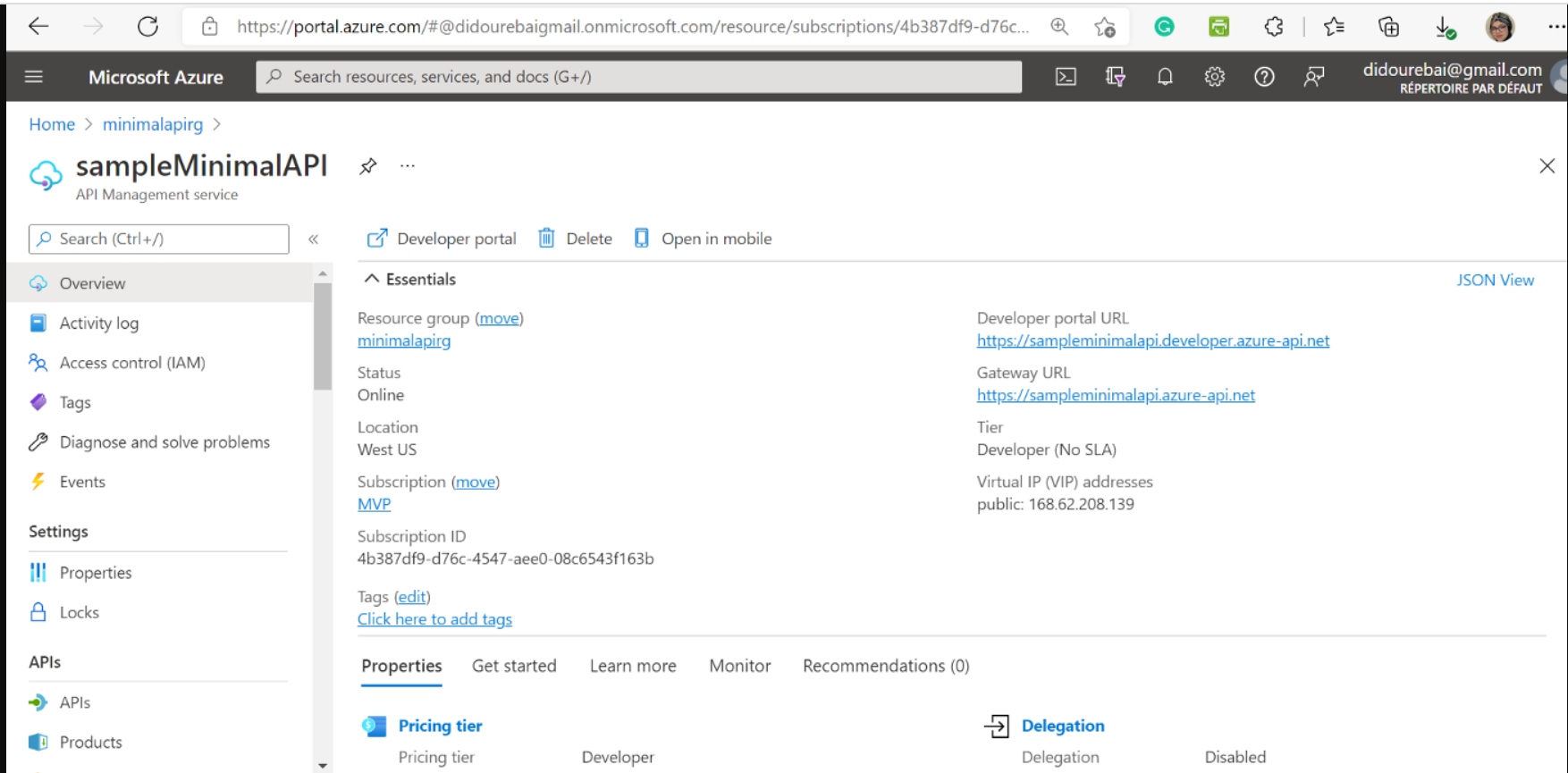Move the resource group via move link

pos(499,318)
